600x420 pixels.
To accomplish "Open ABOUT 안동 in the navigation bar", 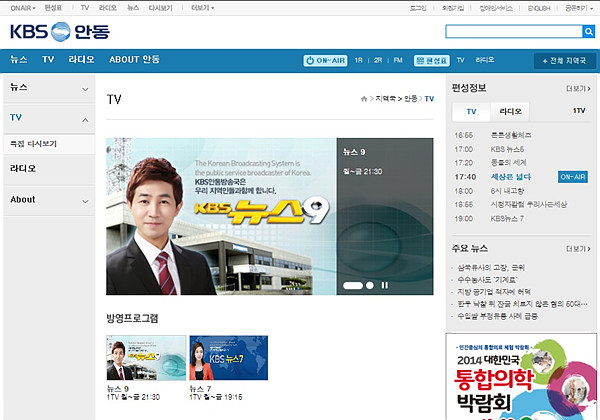I will tap(134, 60).
